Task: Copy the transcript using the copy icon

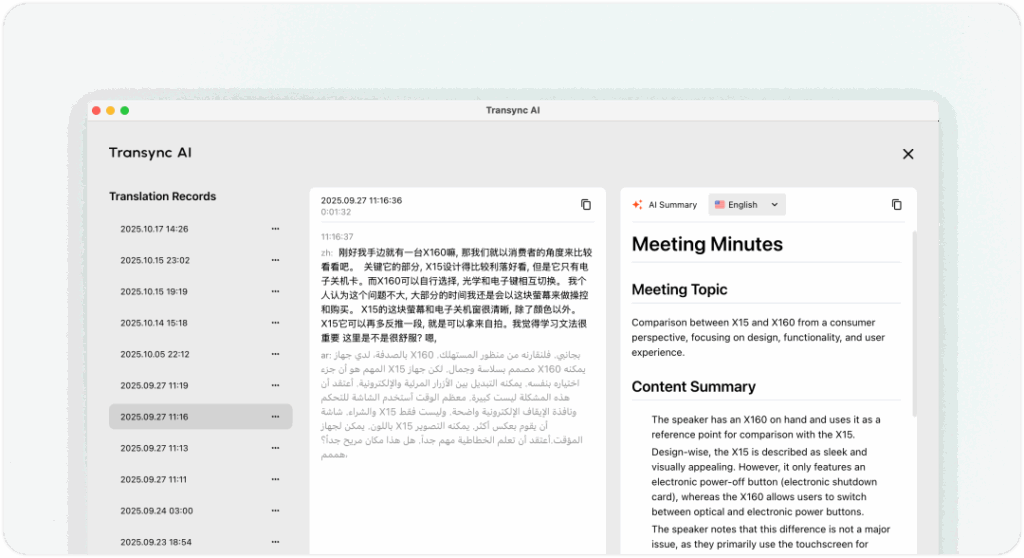Action: click(x=586, y=205)
